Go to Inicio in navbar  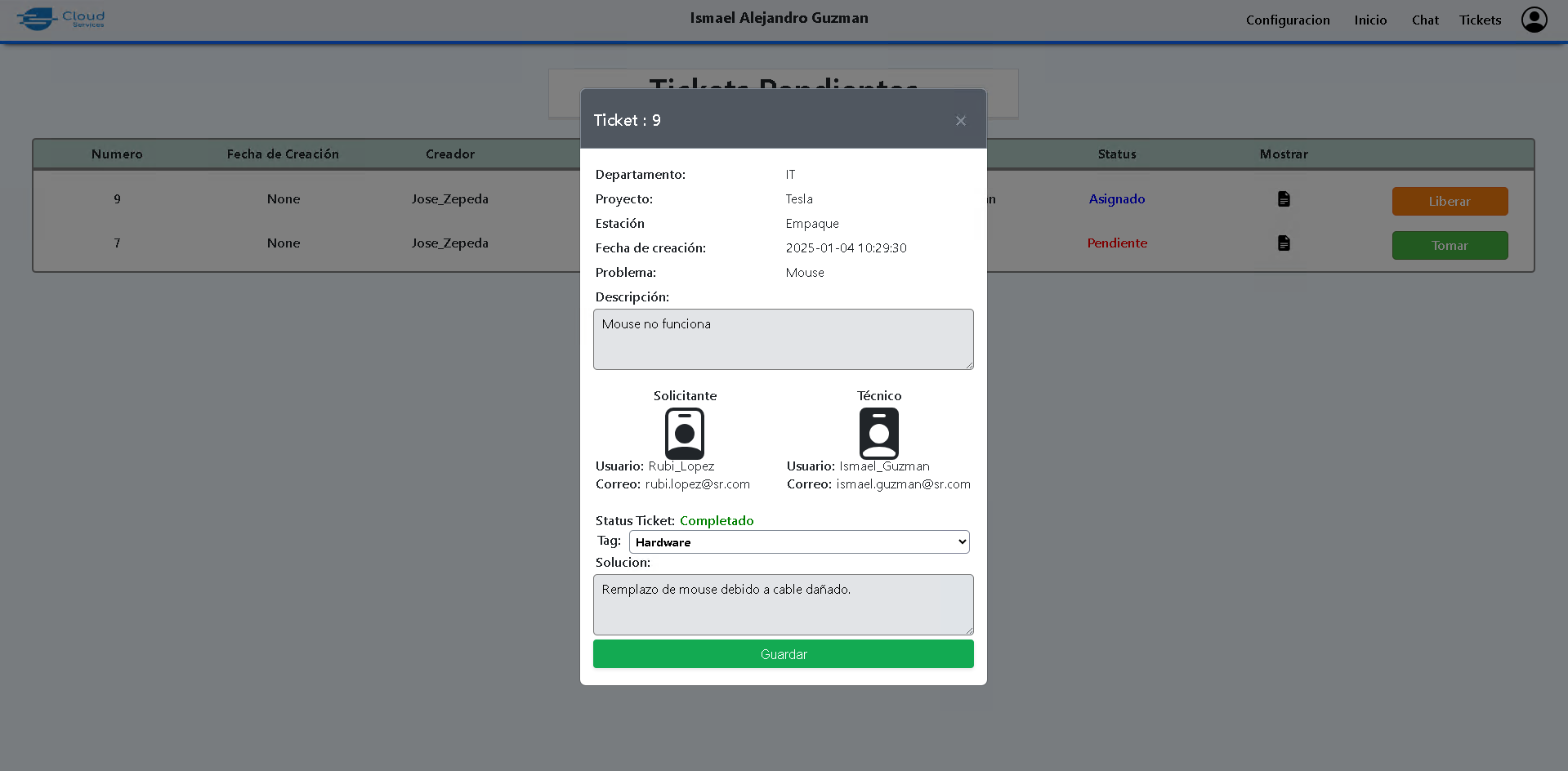[1370, 20]
